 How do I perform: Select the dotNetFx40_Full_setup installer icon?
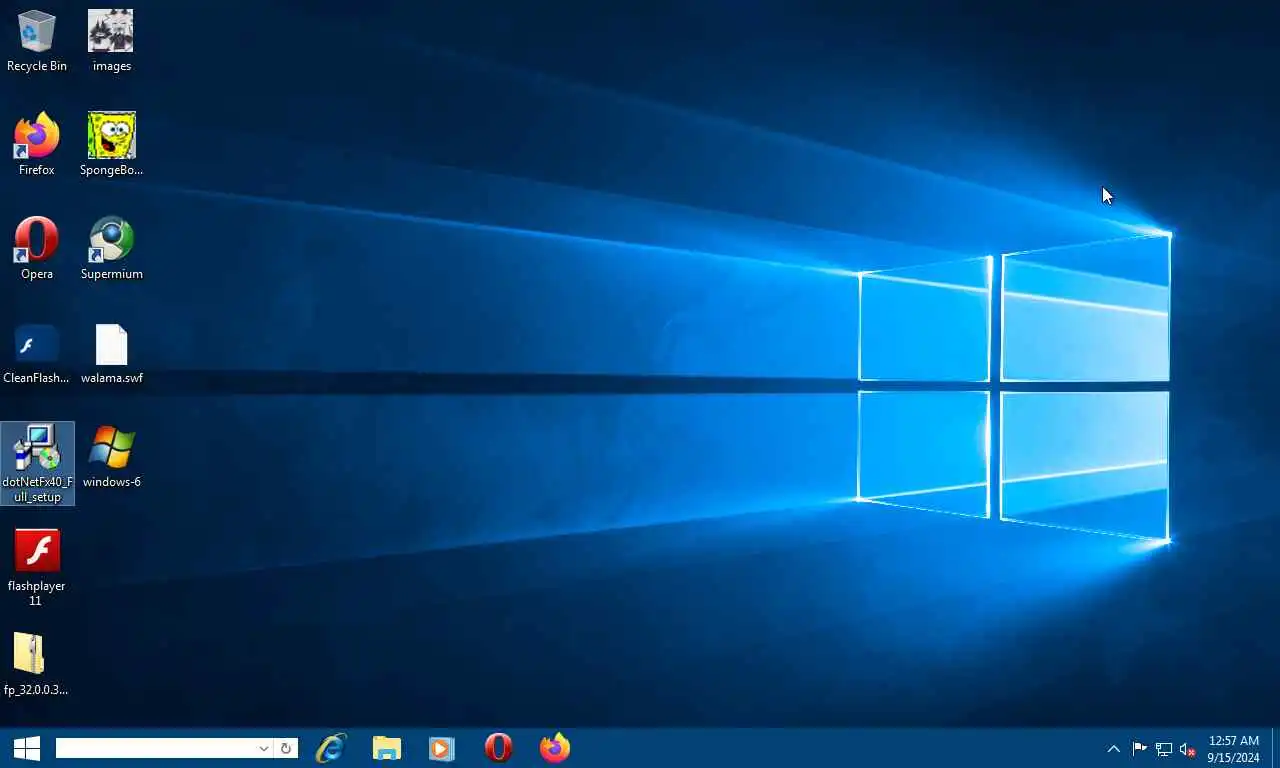coord(38,463)
